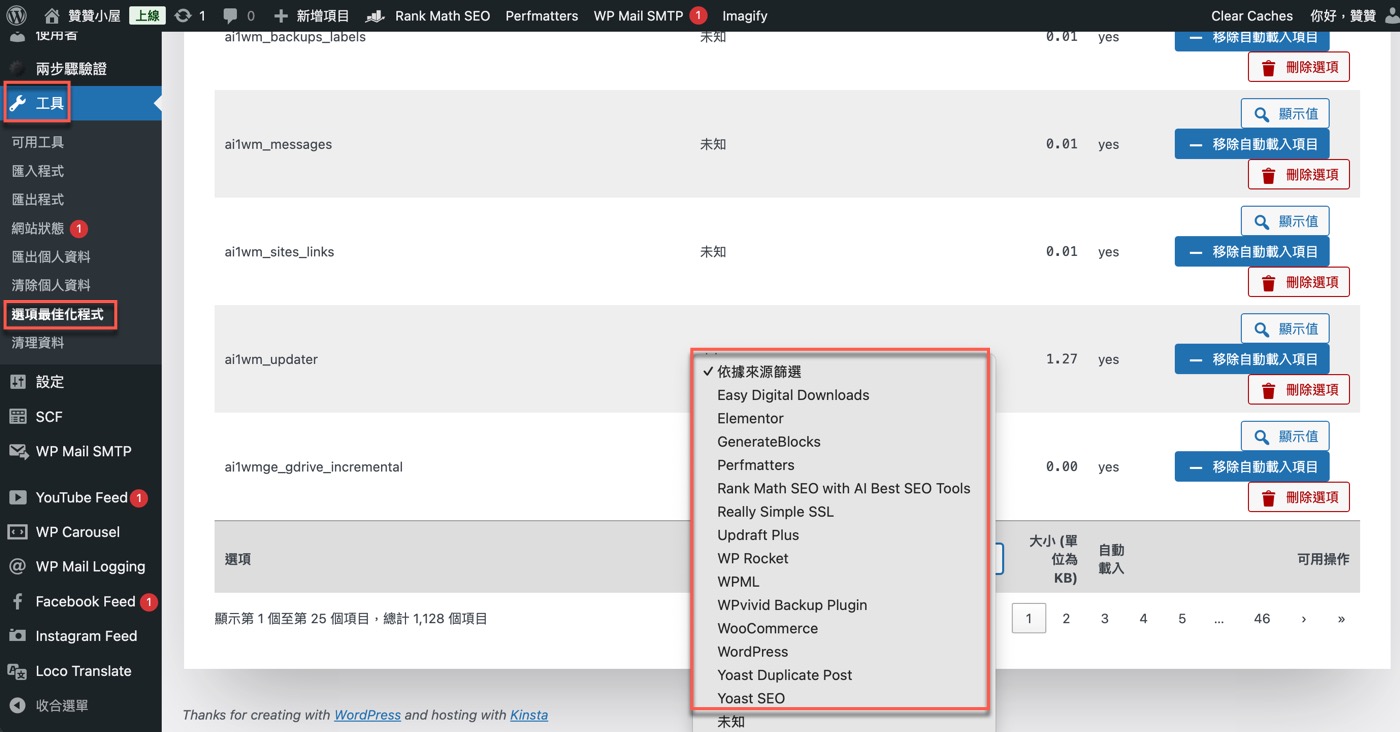This screenshot has width=1400, height=732.
Task: Click 顯示值 for ai1wm_updater row
Action: (x=1285, y=328)
